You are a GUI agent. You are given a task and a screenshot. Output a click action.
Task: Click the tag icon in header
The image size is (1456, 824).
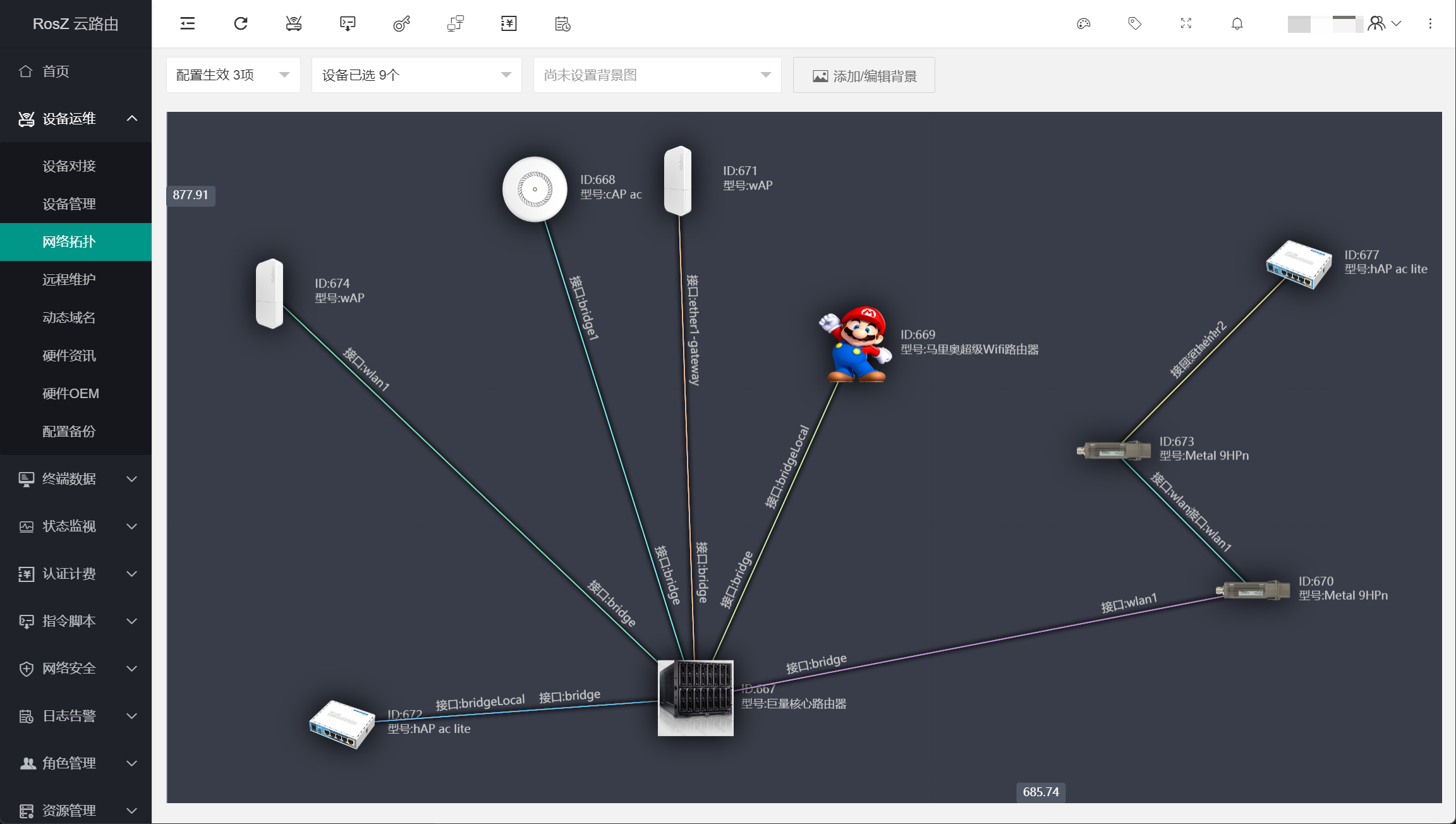click(x=1135, y=24)
